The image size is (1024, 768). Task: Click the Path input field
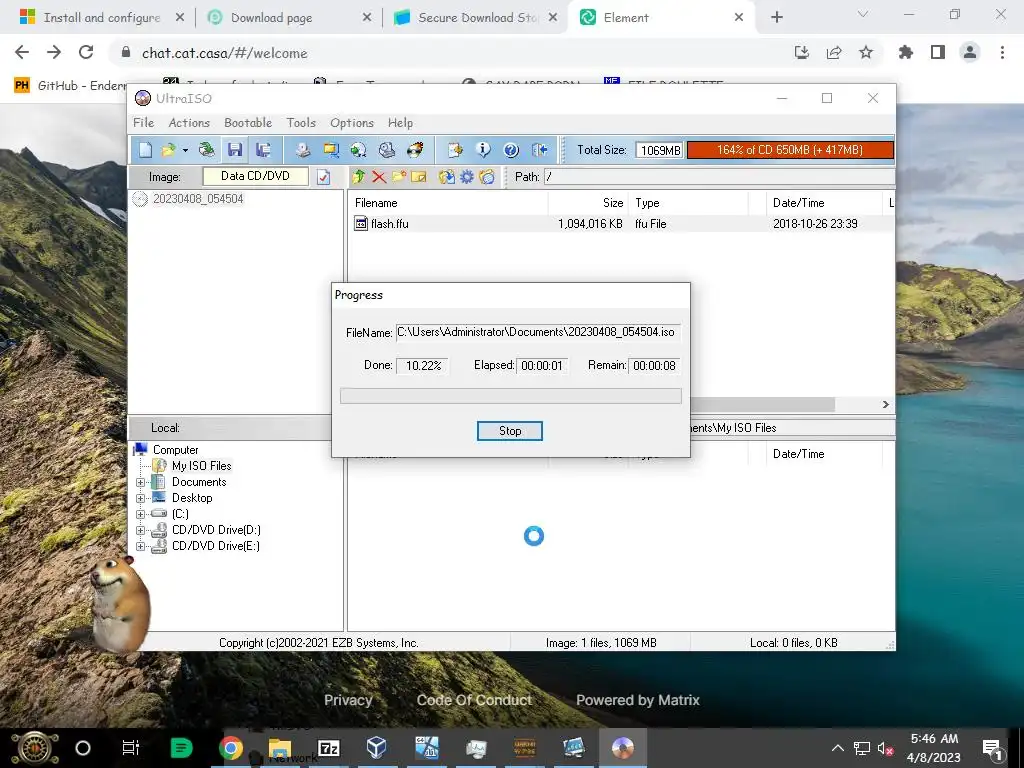pyautogui.click(x=719, y=176)
